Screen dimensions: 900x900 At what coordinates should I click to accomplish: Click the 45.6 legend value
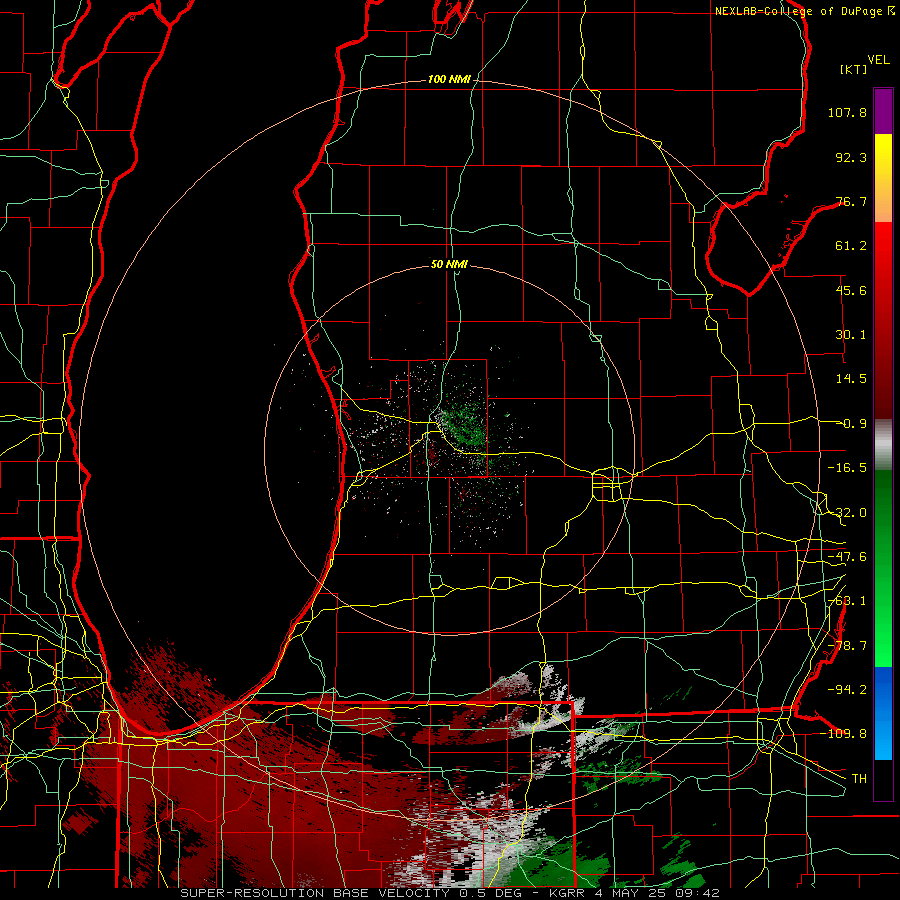tap(851, 290)
